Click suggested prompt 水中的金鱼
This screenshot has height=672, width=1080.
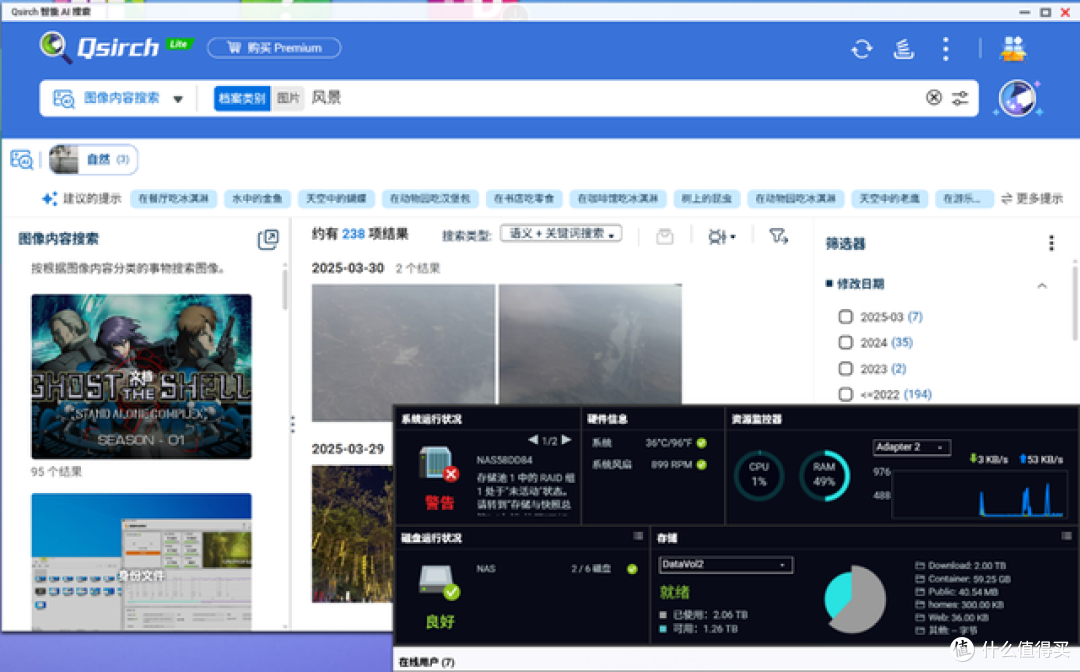tap(257, 198)
